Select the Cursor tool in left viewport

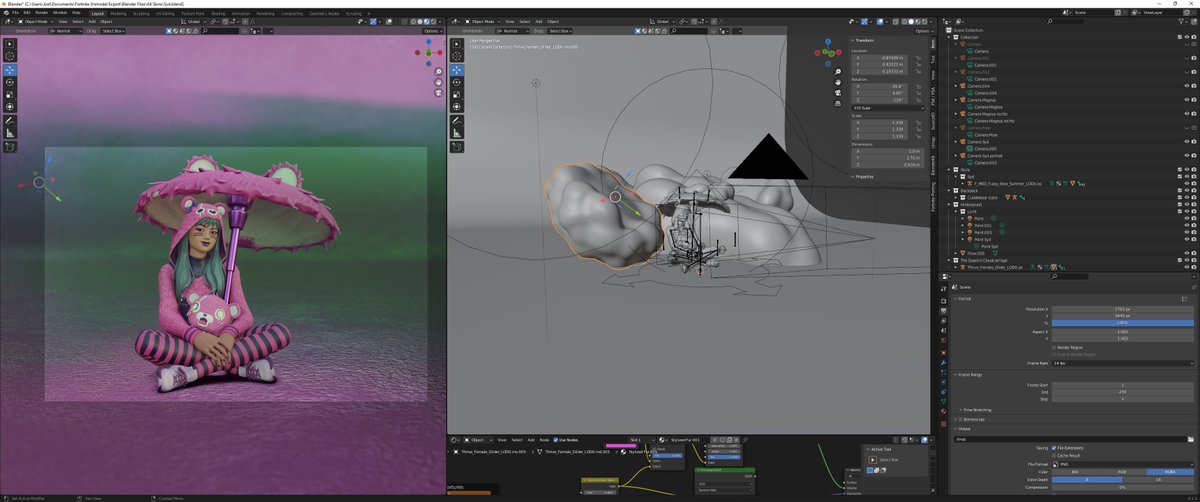tap(10, 57)
